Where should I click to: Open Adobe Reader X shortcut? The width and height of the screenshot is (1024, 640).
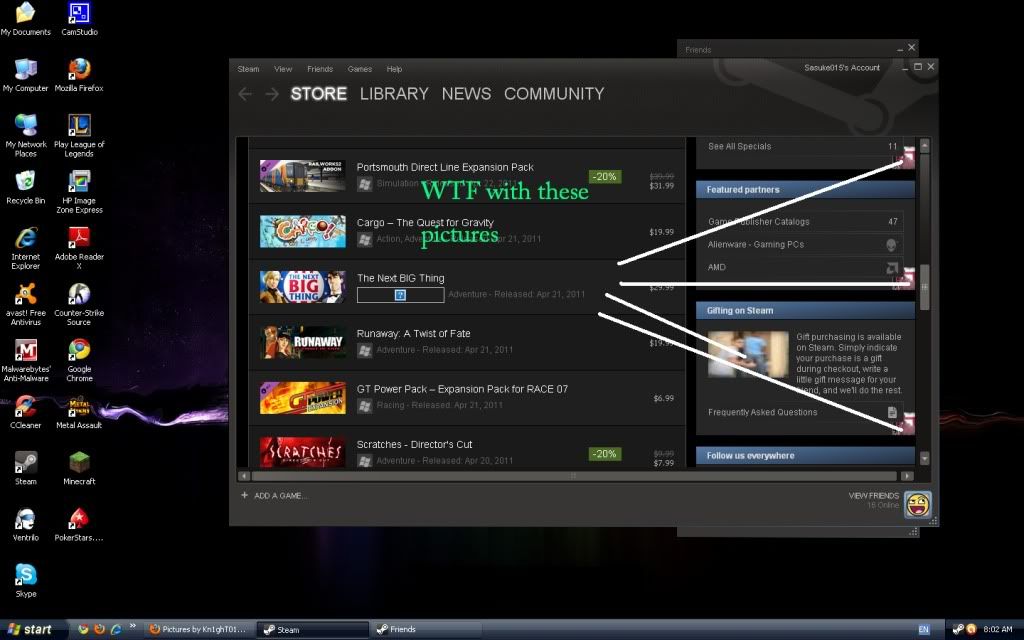coord(79,248)
